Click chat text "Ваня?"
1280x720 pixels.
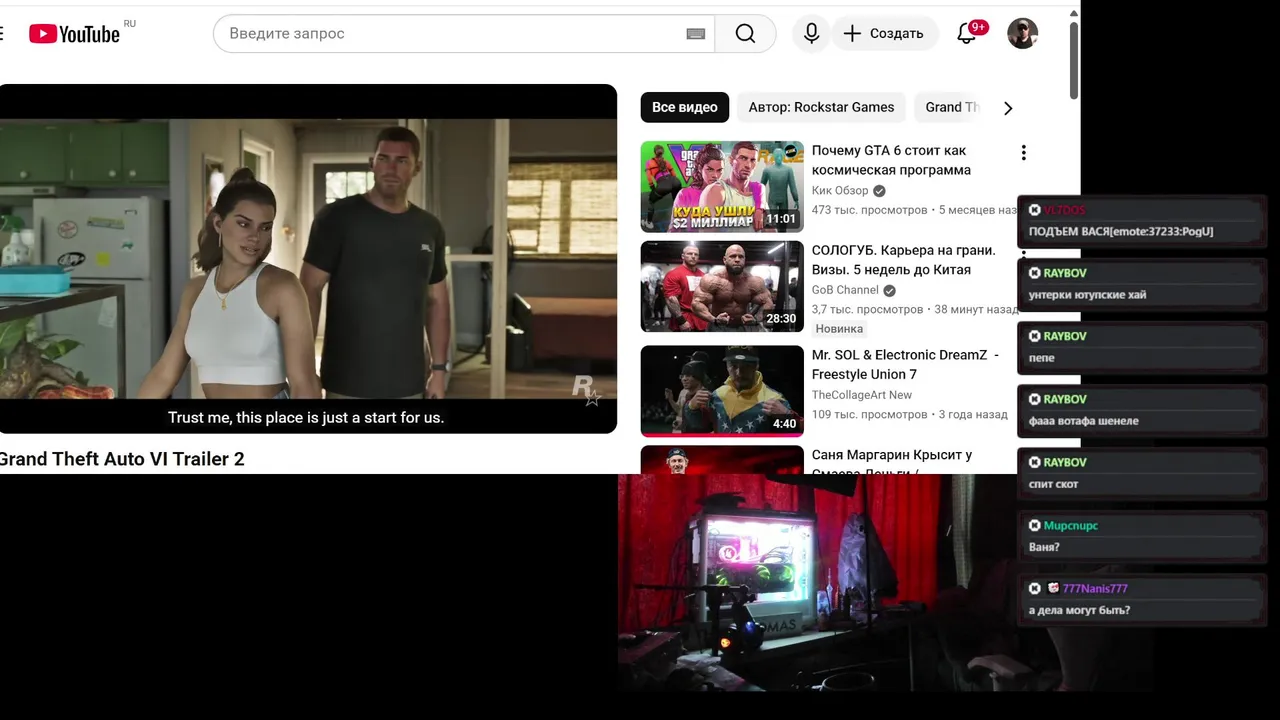[1044, 547]
